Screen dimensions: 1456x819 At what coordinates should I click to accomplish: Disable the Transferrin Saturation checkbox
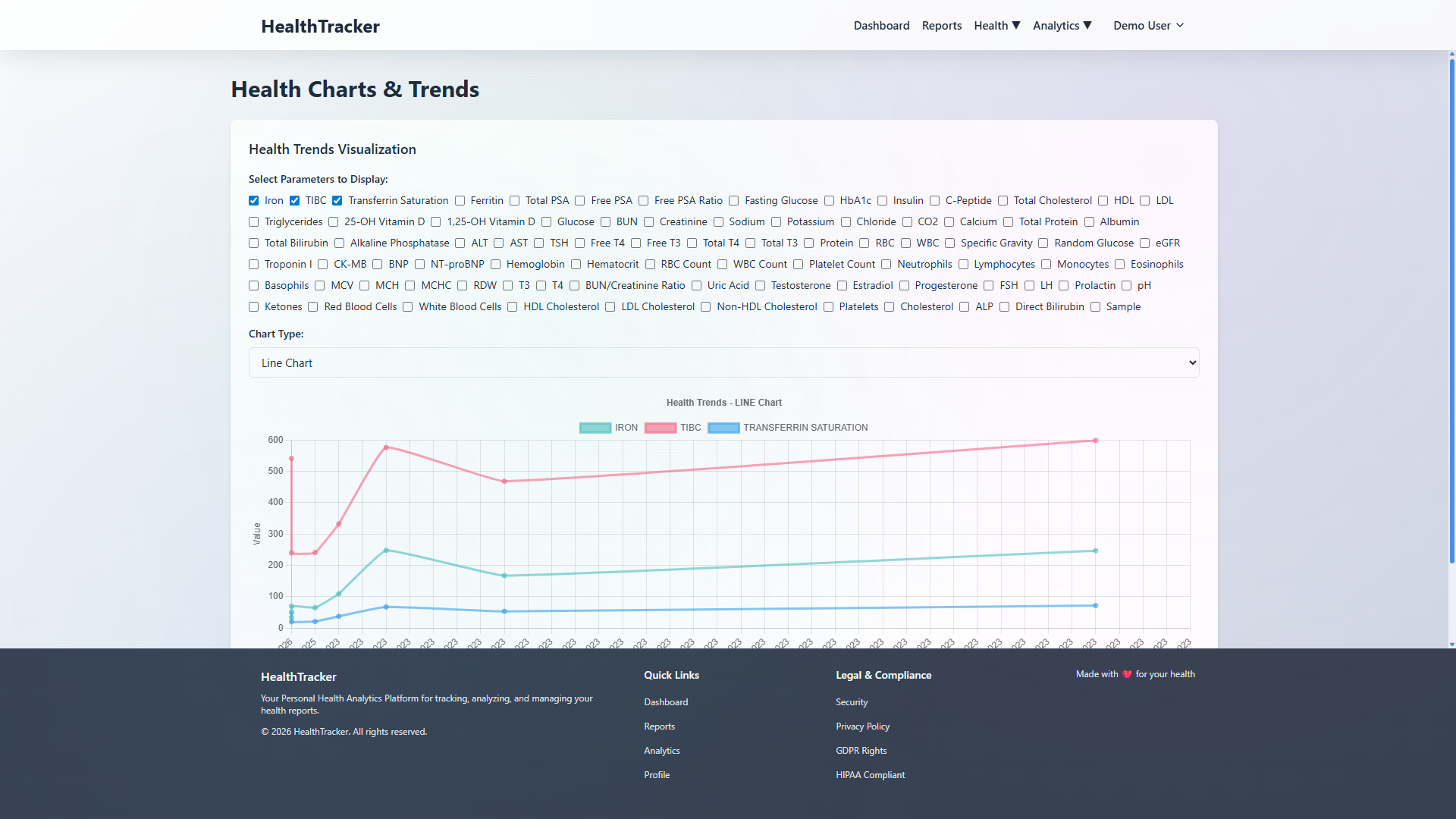pyautogui.click(x=337, y=201)
